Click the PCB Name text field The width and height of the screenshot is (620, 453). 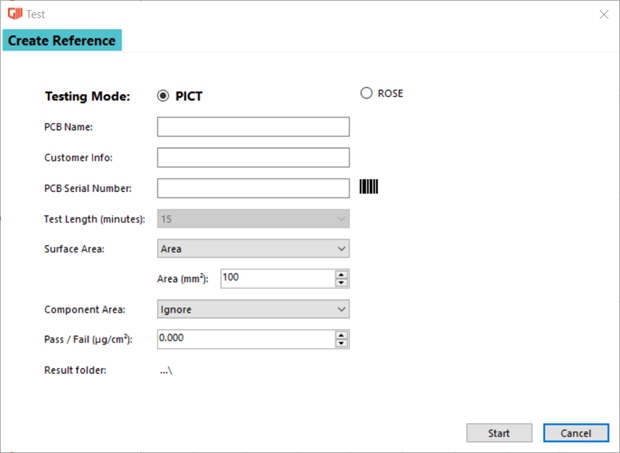coord(253,127)
